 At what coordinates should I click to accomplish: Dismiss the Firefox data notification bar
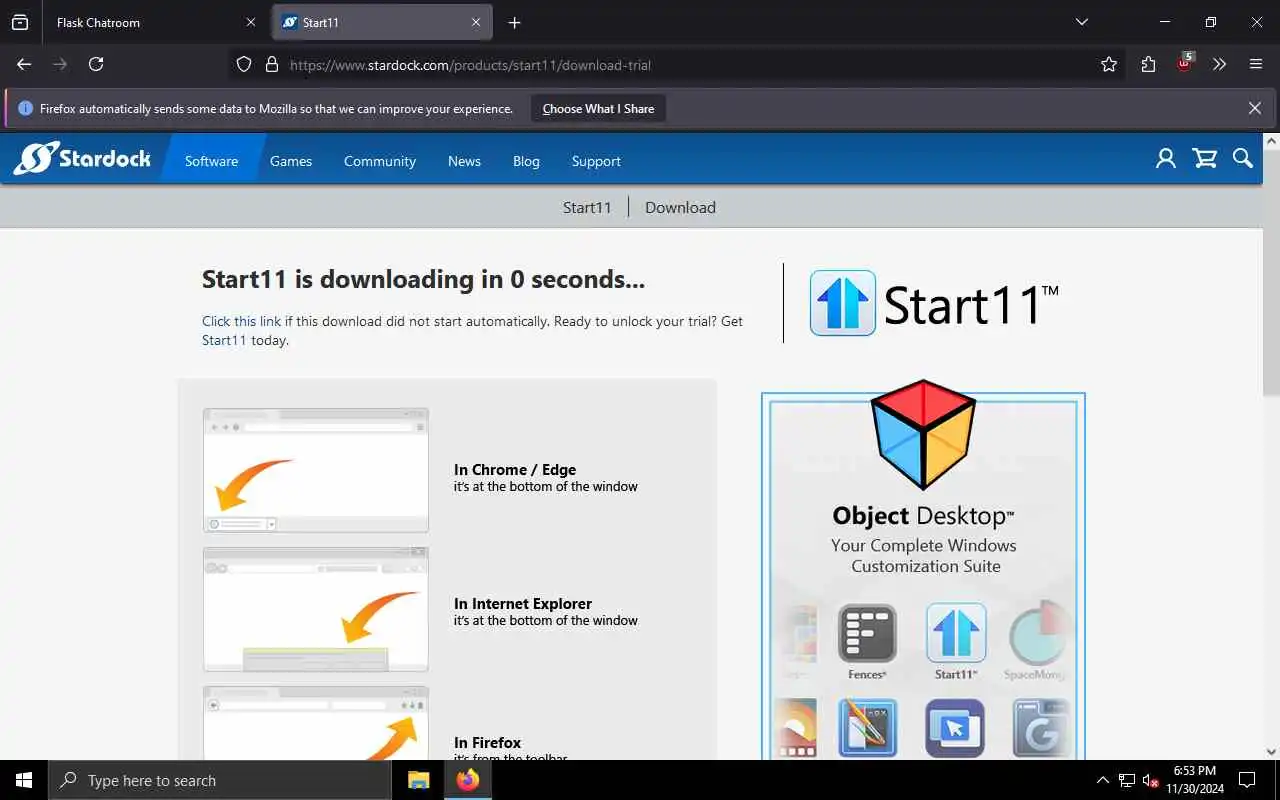click(1254, 108)
